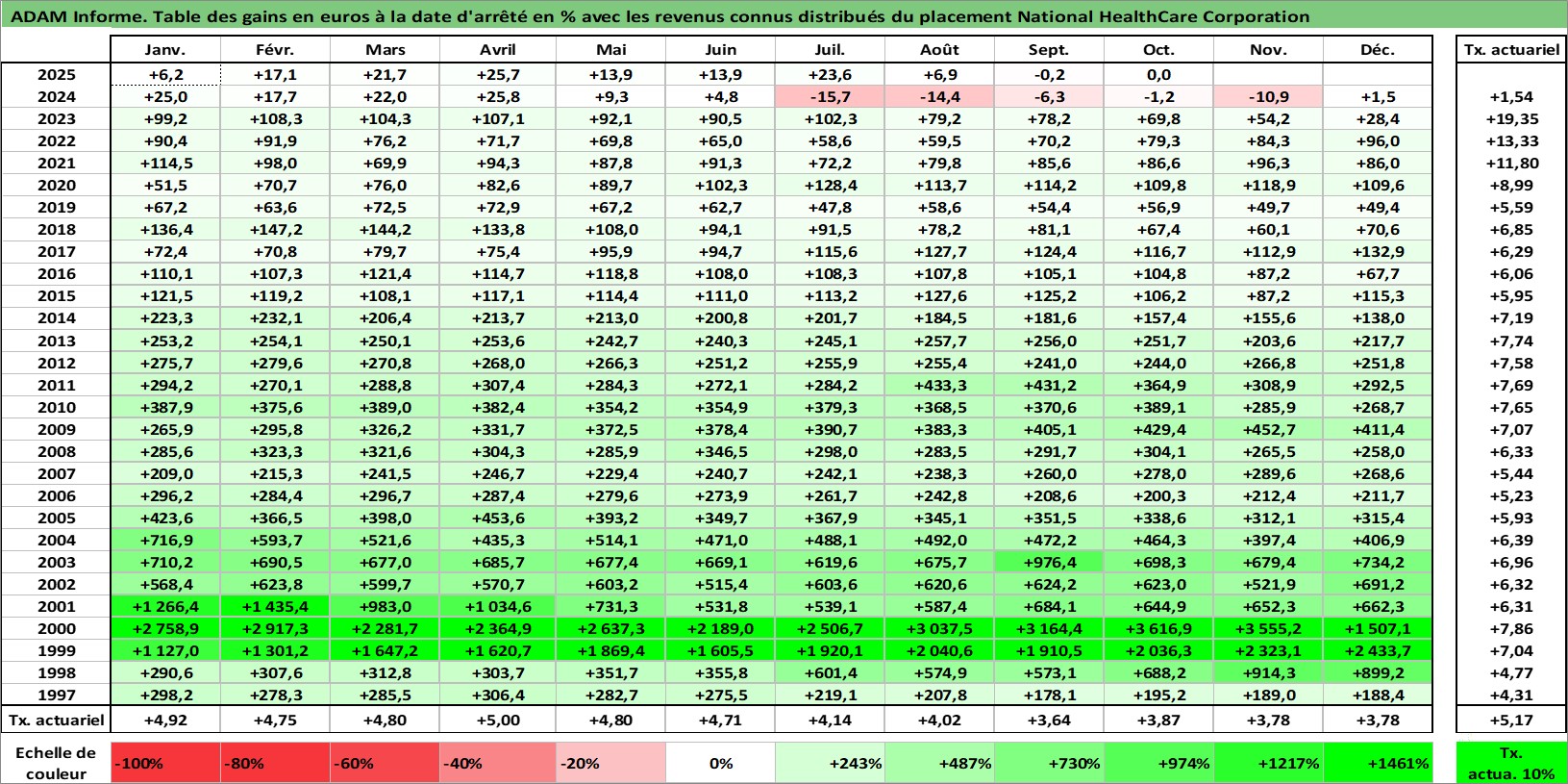Click the 2000 year row label

coord(56,628)
